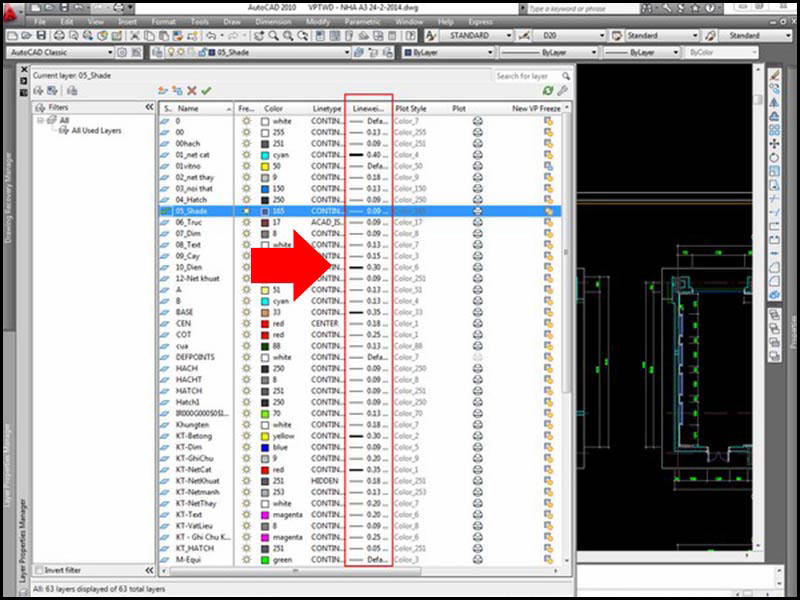Open layer Settings wrench icon
800x600 pixels.
tap(562, 91)
